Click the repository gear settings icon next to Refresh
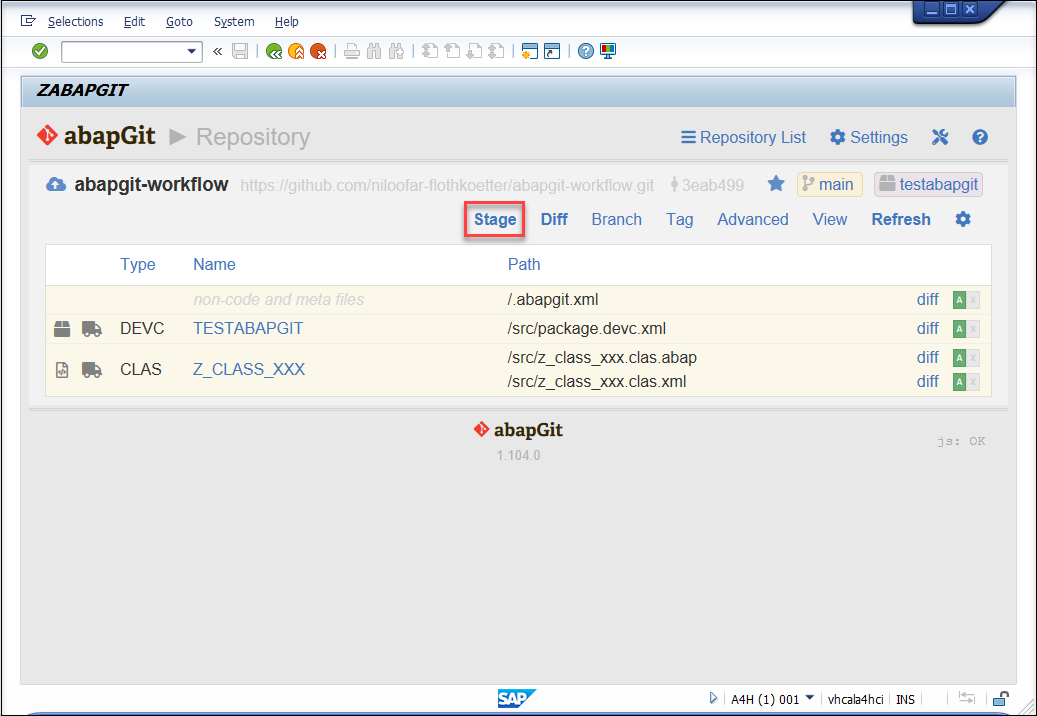Image resolution: width=1037 pixels, height=716 pixels. pyautogui.click(x=963, y=219)
